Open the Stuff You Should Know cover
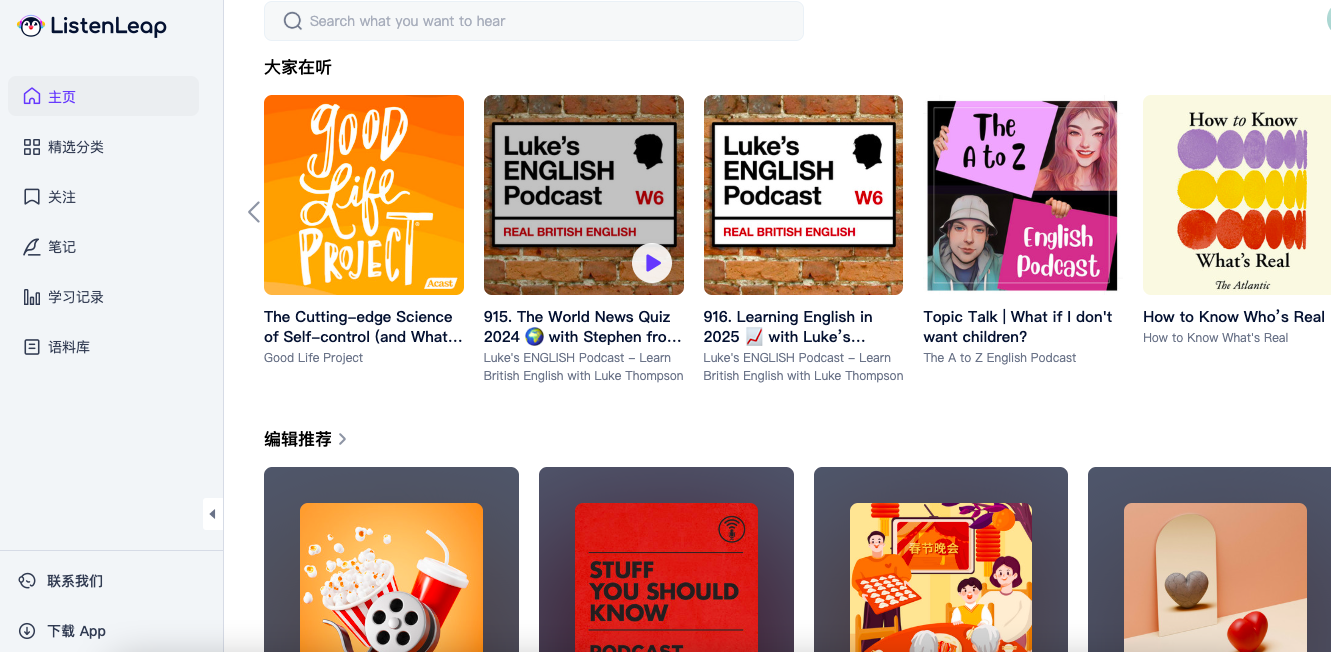The height and width of the screenshot is (652, 1331). 666,577
